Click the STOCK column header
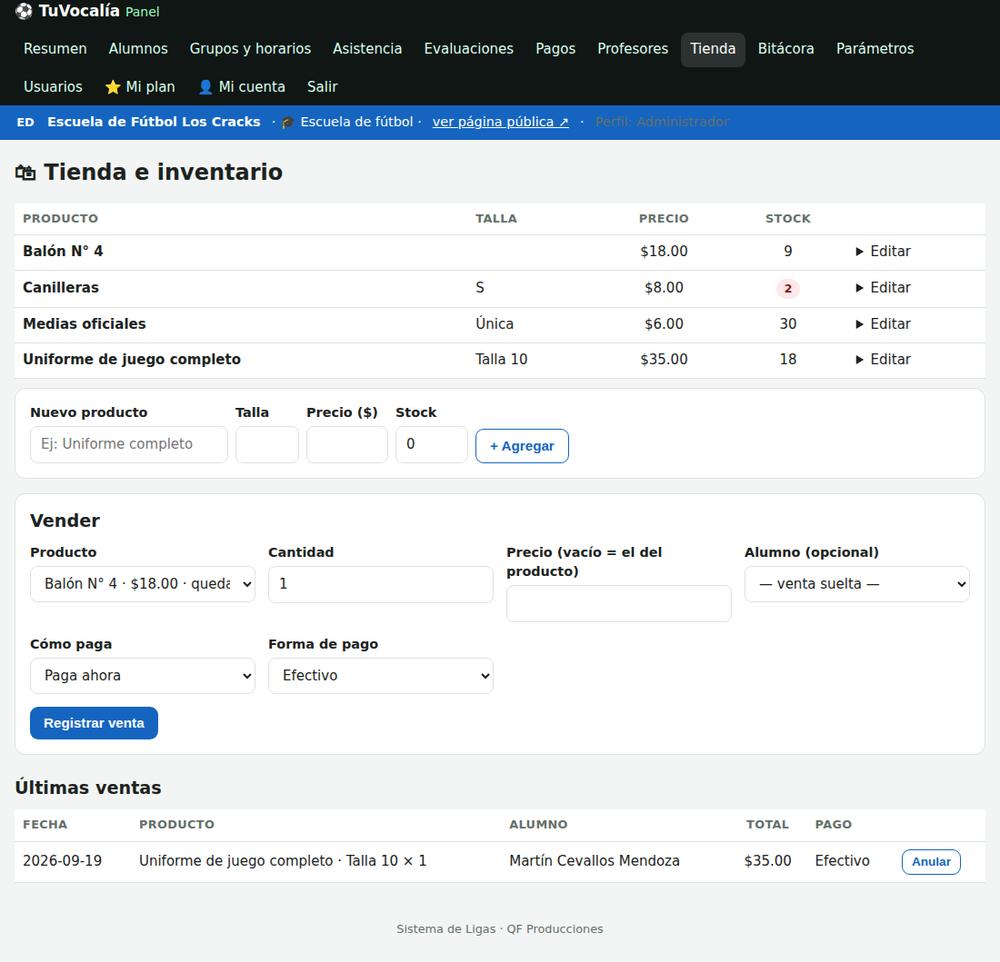Viewport: 1000px width, 962px height. [x=788, y=219]
